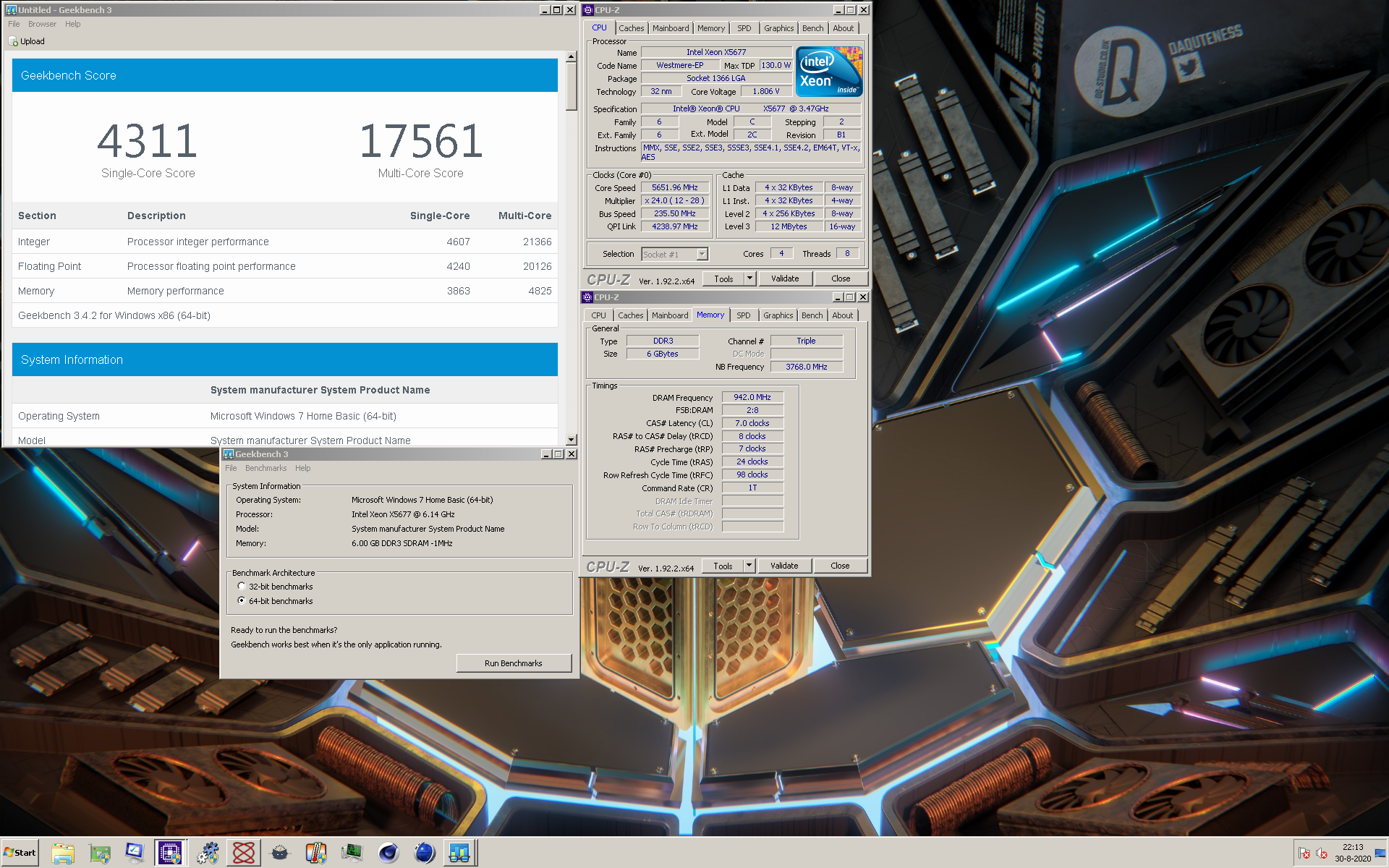Click Tools button in lower CPU-Z window

pyautogui.click(x=723, y=566)
